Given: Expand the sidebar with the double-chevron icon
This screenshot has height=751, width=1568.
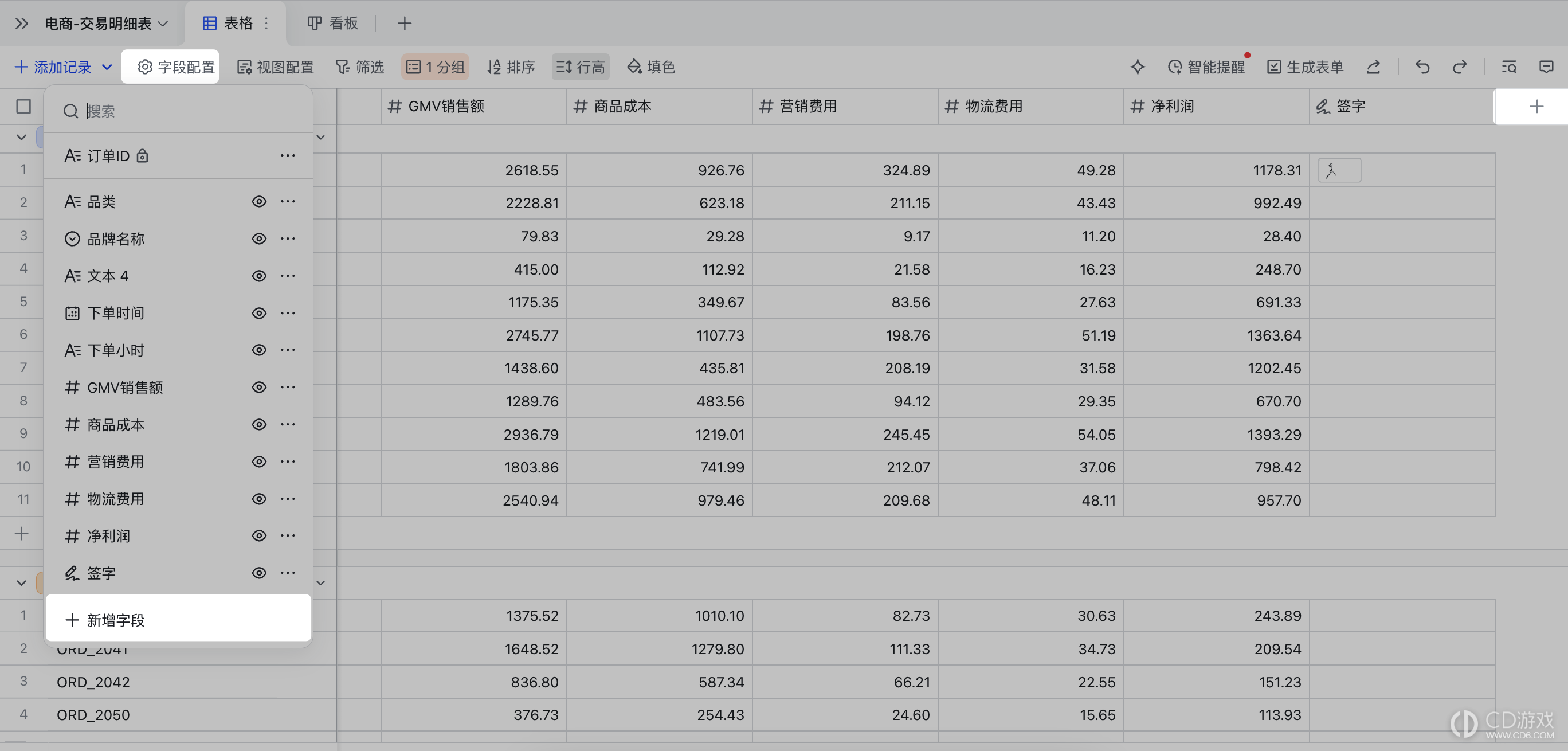Looking at the screenshot, I should pos(21,23).
